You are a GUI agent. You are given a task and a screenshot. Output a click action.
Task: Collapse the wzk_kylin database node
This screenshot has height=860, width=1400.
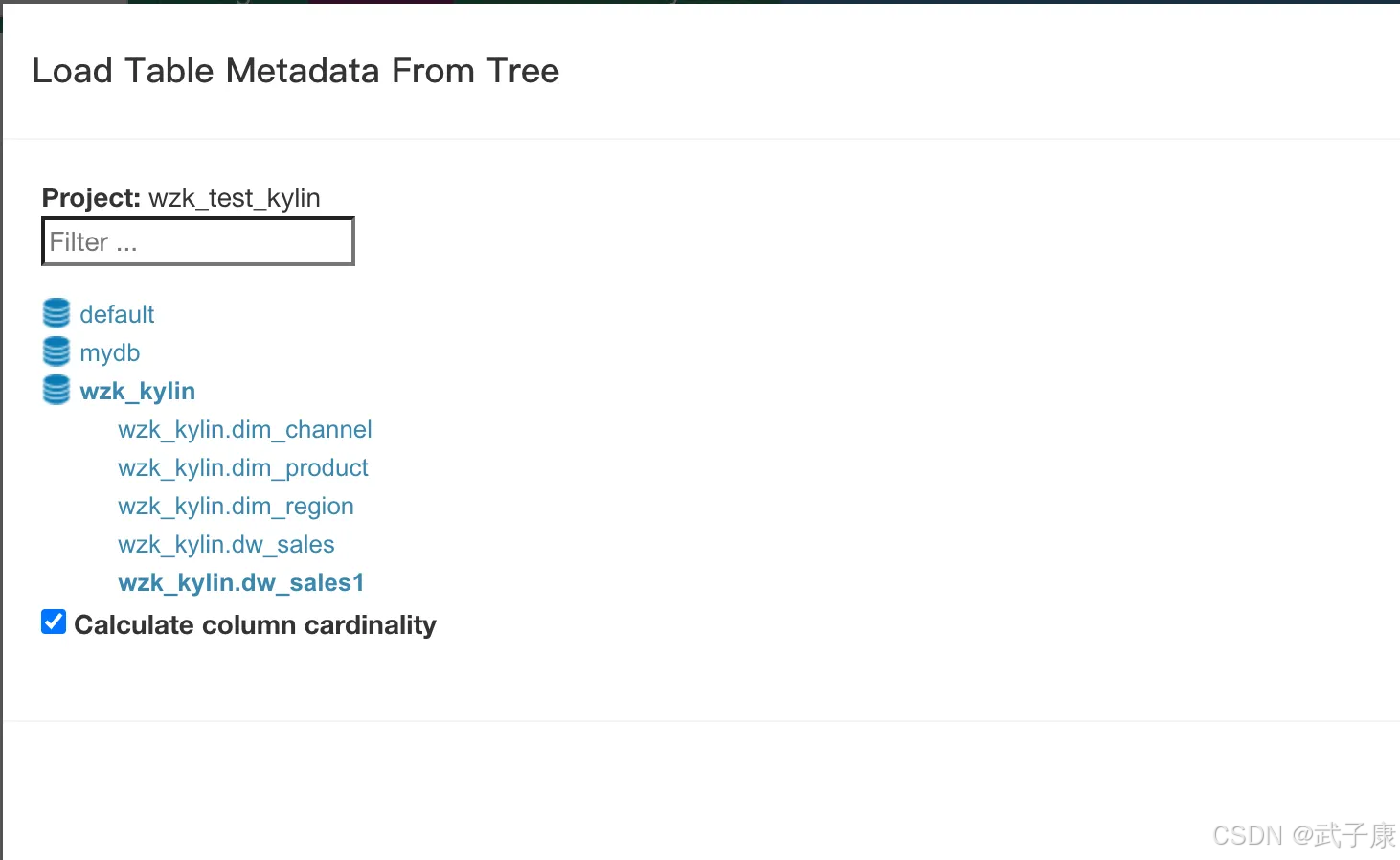tap(138, 391)
